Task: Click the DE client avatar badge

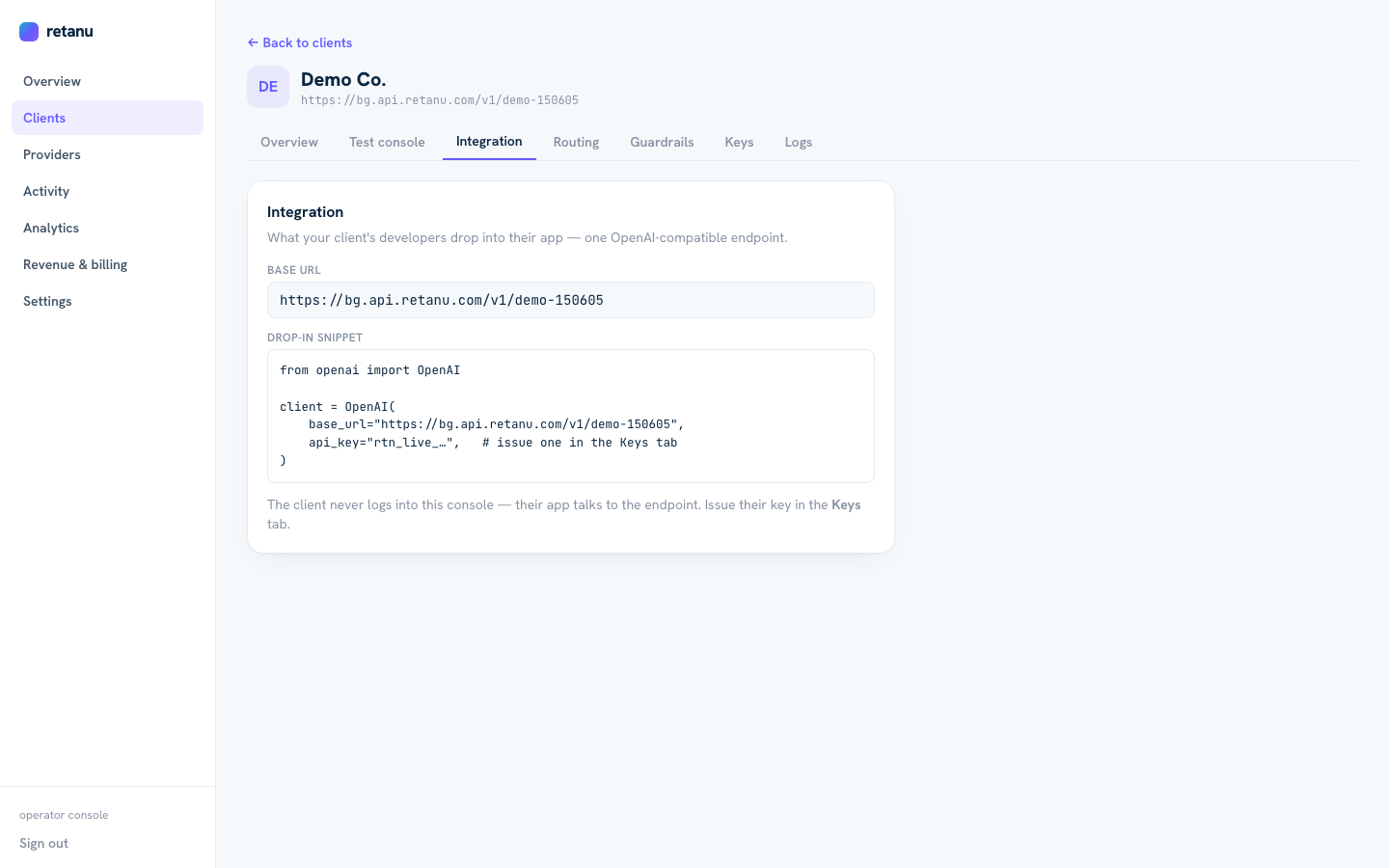Action: point(268,87)
